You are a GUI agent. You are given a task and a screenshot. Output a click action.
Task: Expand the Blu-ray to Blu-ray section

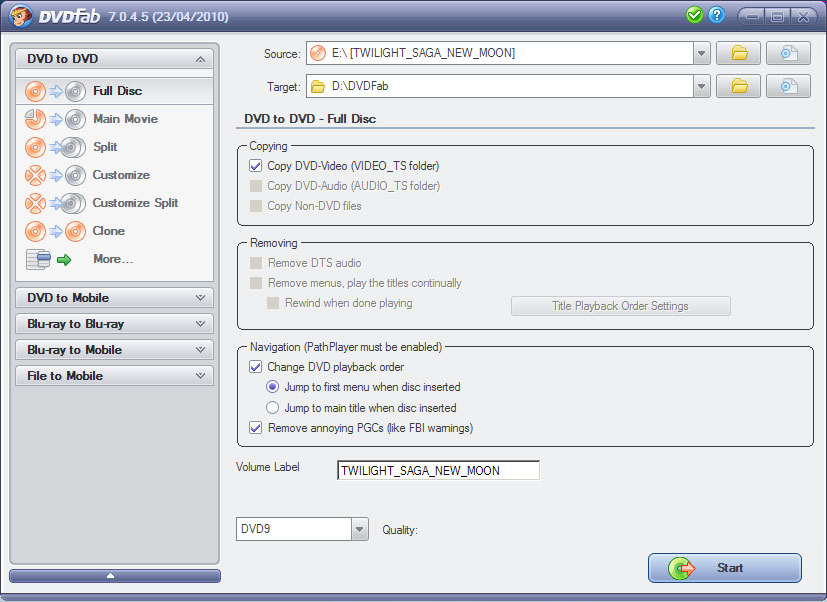click(113, 324)
